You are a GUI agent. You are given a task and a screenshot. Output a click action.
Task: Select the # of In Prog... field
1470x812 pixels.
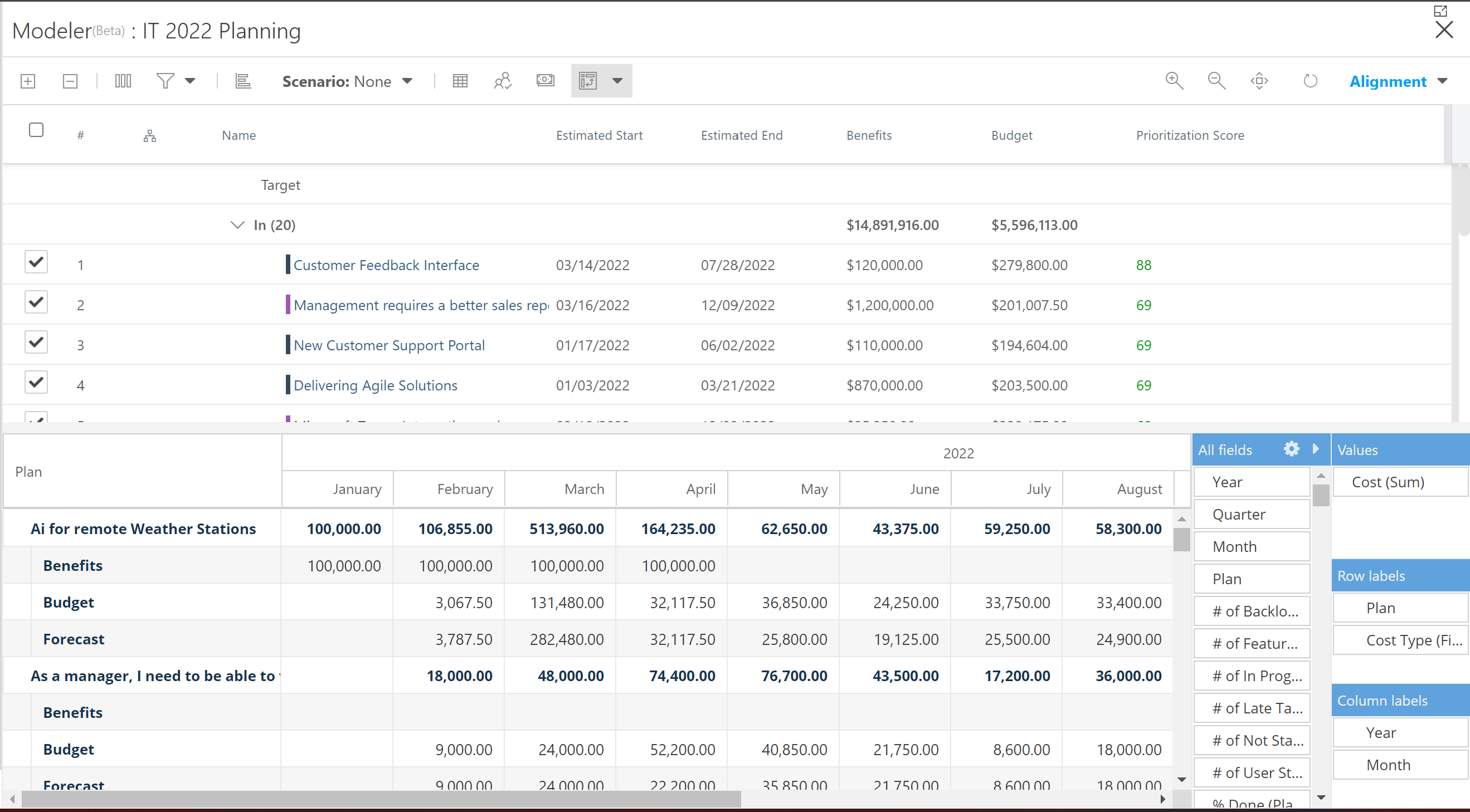[x=1252, y=676]
